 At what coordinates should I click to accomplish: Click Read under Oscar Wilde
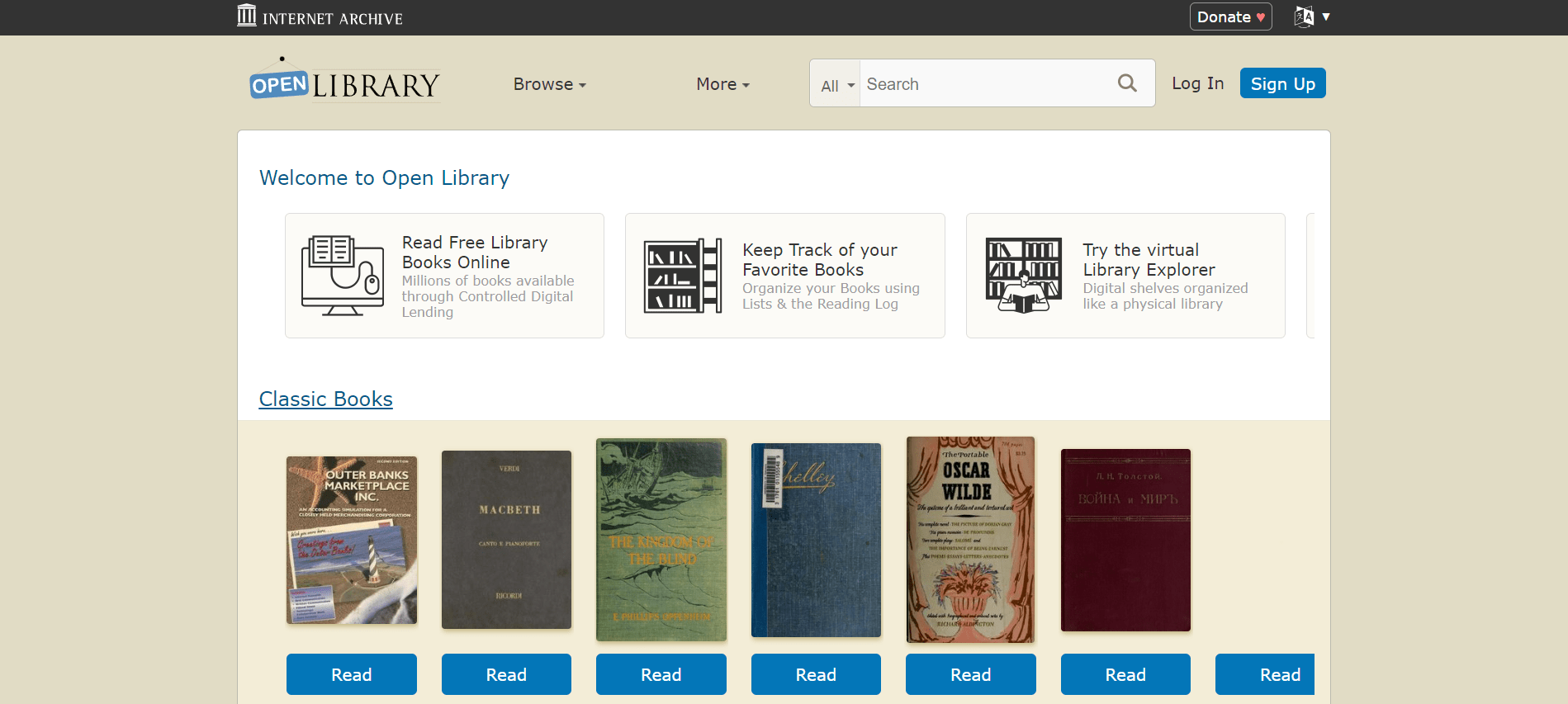click(970, 674)
